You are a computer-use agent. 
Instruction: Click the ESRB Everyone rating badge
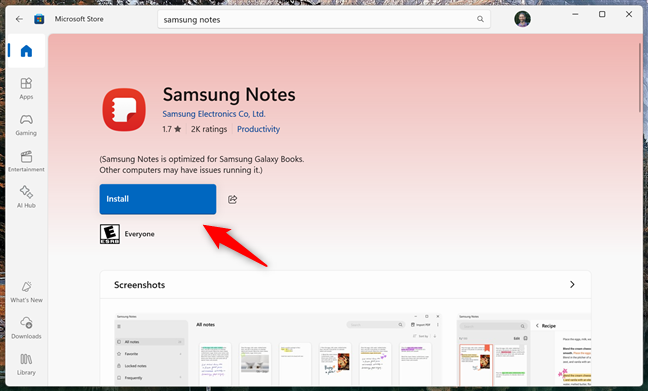(x=110, y=234)
